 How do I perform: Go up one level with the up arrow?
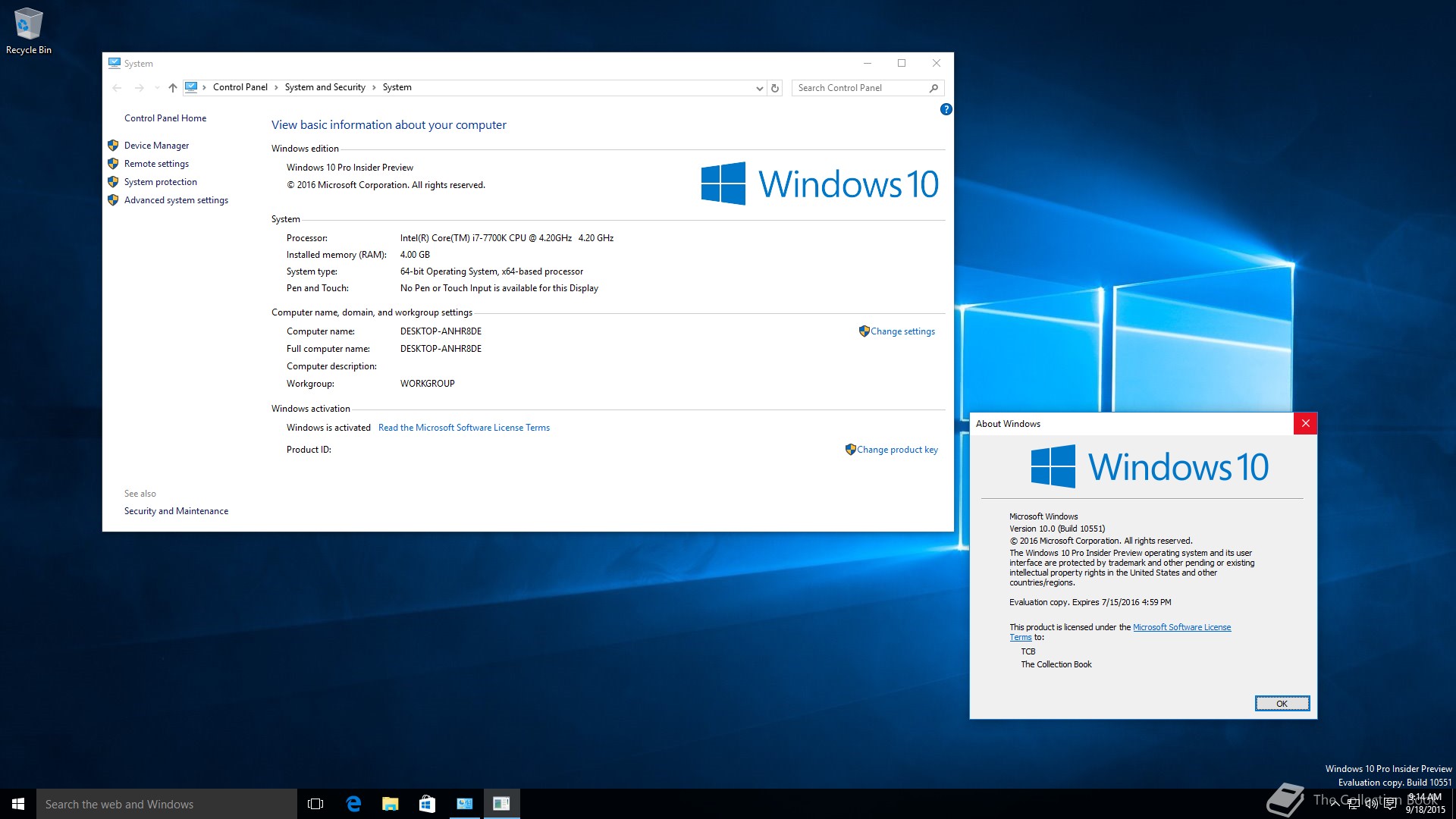point(173,88)
